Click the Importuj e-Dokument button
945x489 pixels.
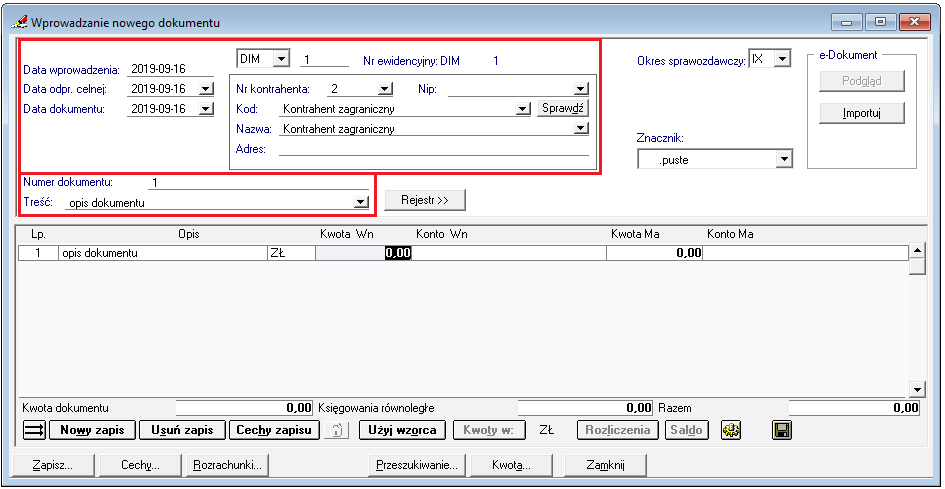(862, 113)
